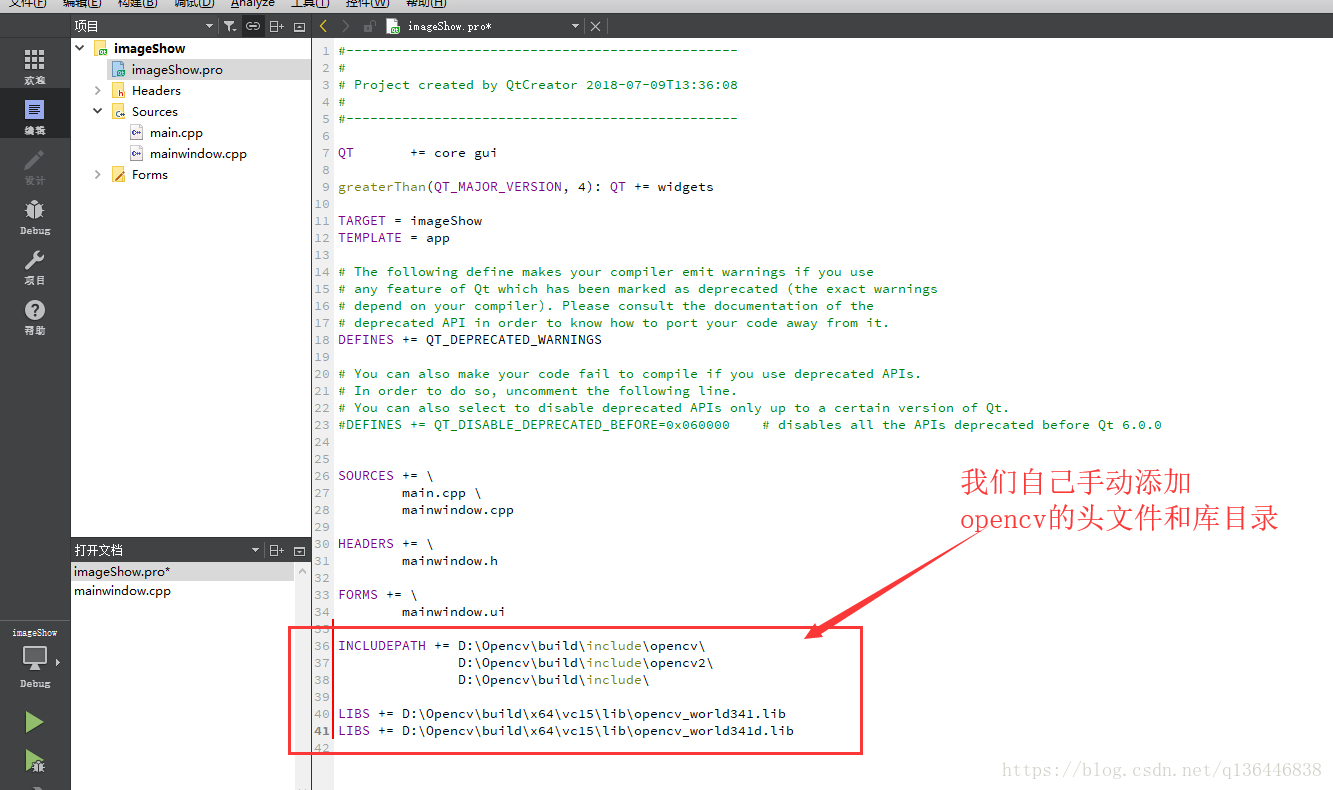Close the Projects side panel

click(299, 26)
